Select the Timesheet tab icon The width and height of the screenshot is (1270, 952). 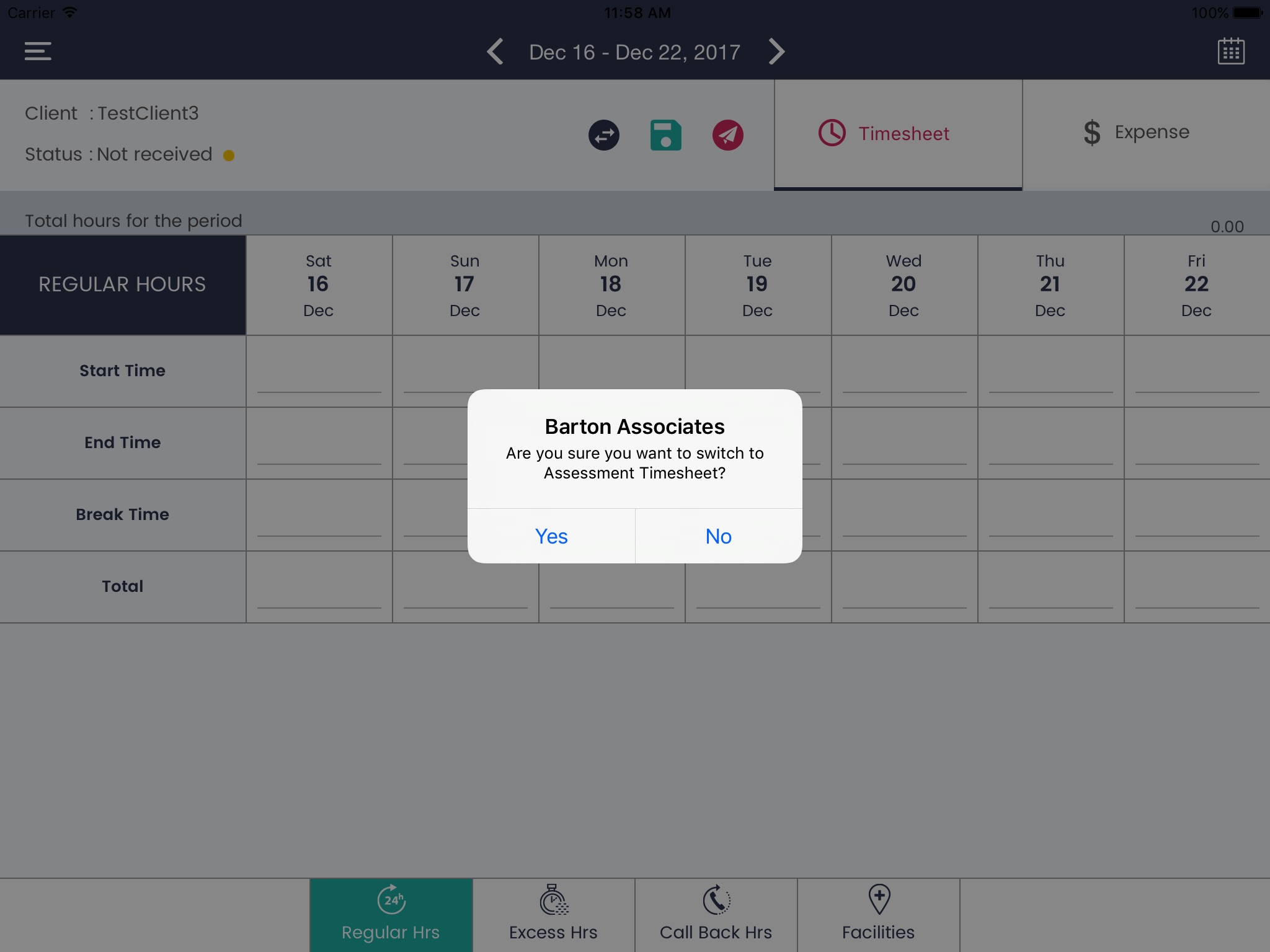(x=832, y=133)
